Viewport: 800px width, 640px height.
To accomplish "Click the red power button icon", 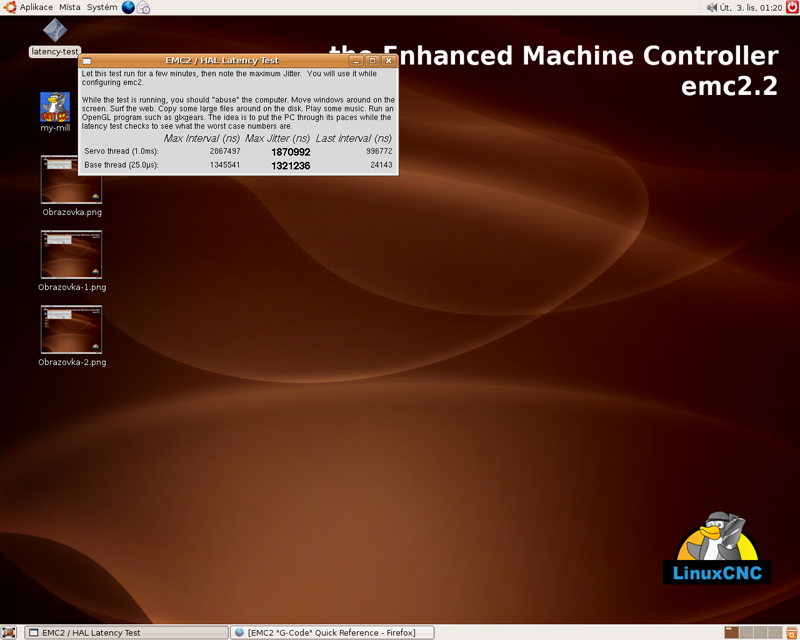I will [x=792, y=7].
